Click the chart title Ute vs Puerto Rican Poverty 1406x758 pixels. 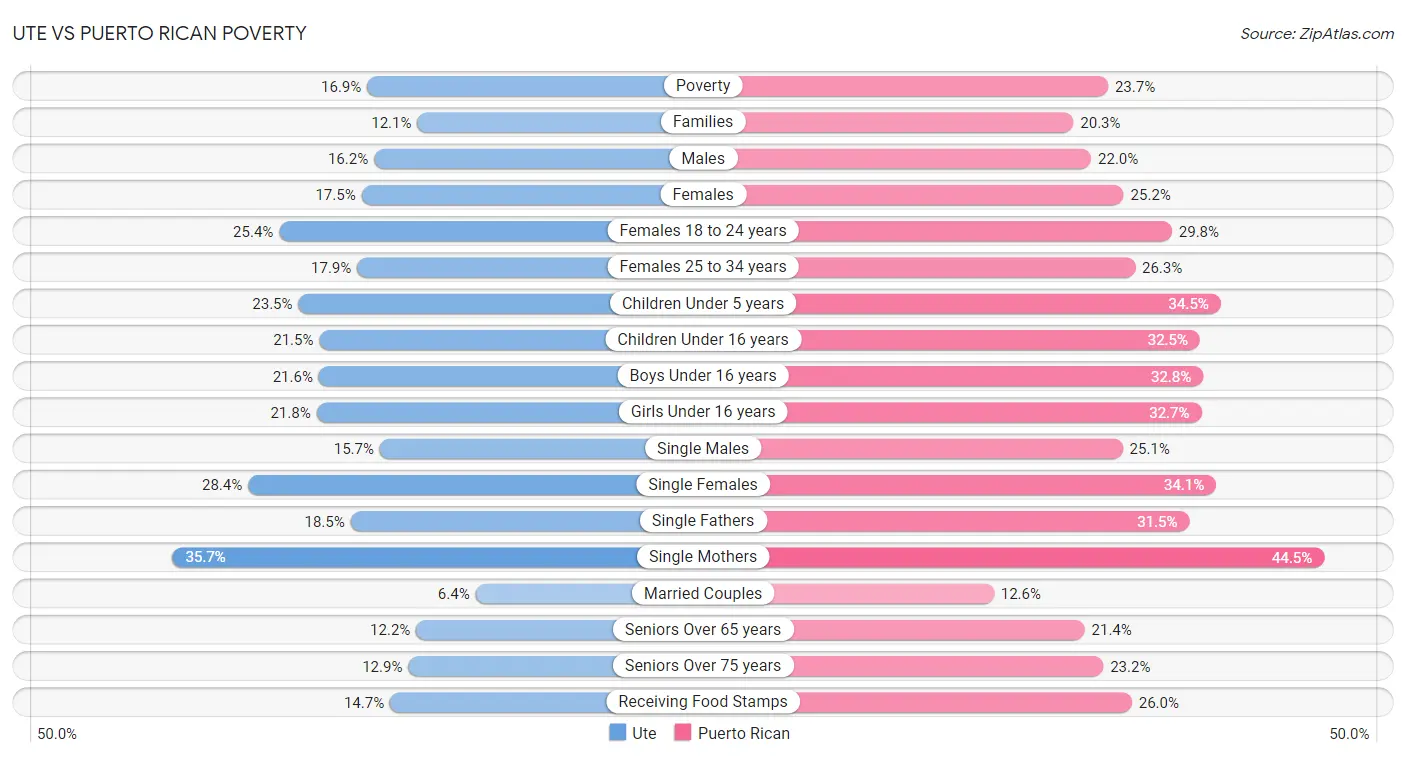coord(159,33)
